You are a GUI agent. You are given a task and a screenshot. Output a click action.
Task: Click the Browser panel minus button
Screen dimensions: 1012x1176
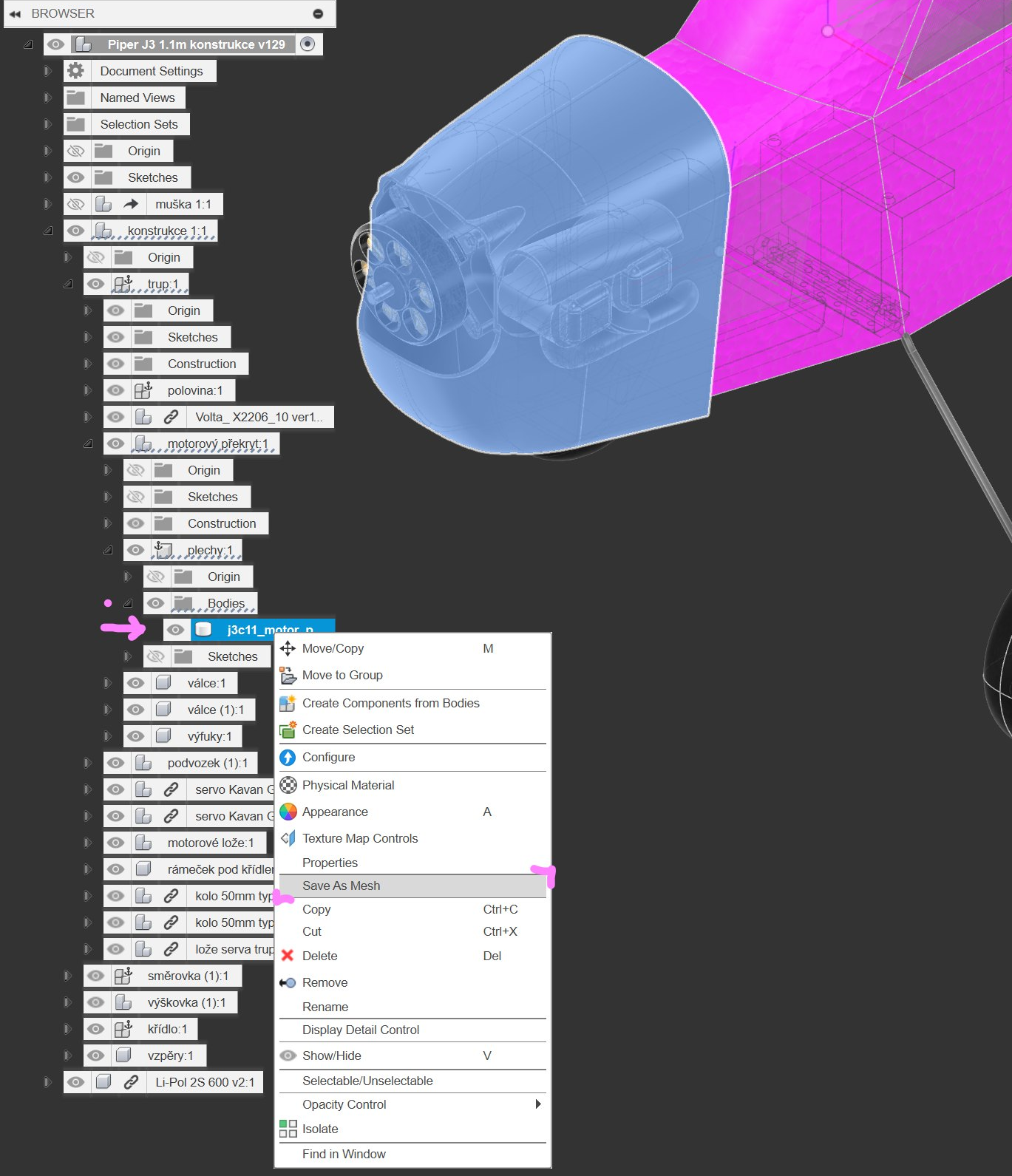[318, 13]
